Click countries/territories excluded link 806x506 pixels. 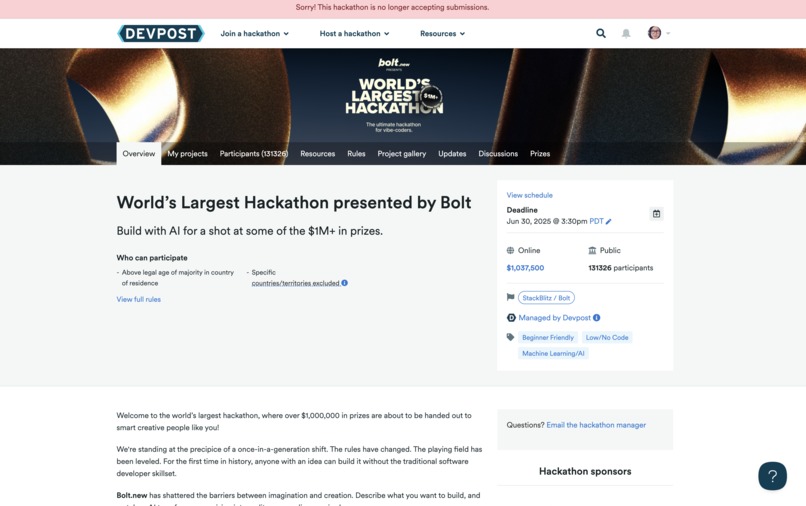click(296, 283)
